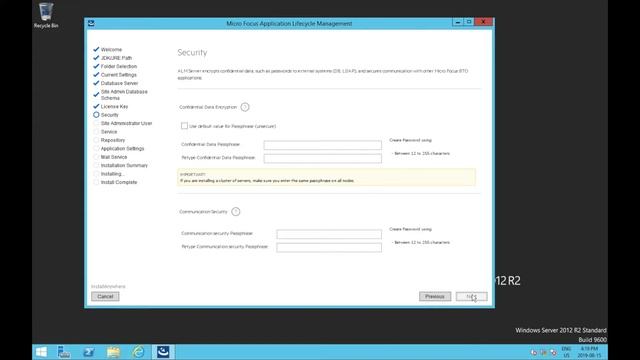Open help for Communication Security
The image size is (640, 360).
click(236, 211)
